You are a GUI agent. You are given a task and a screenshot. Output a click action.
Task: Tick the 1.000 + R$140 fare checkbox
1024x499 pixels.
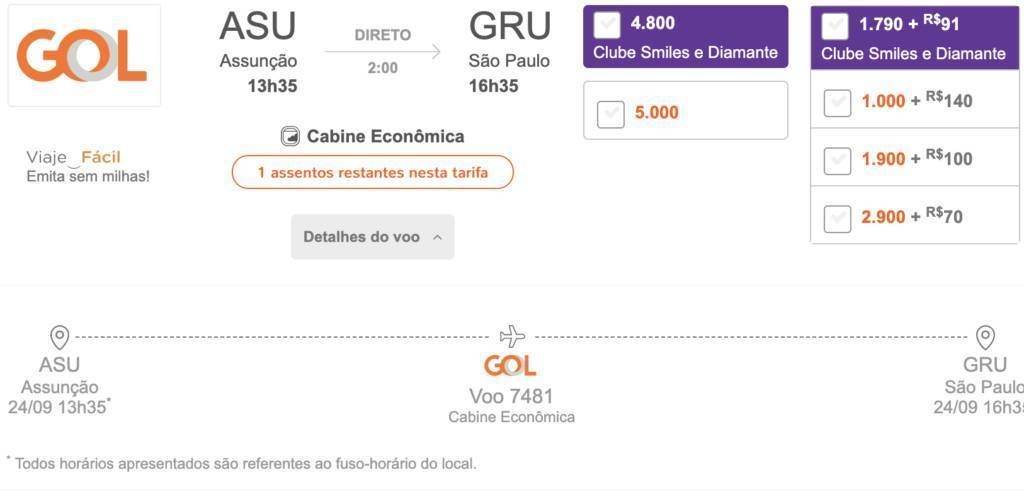pos(837,103)
